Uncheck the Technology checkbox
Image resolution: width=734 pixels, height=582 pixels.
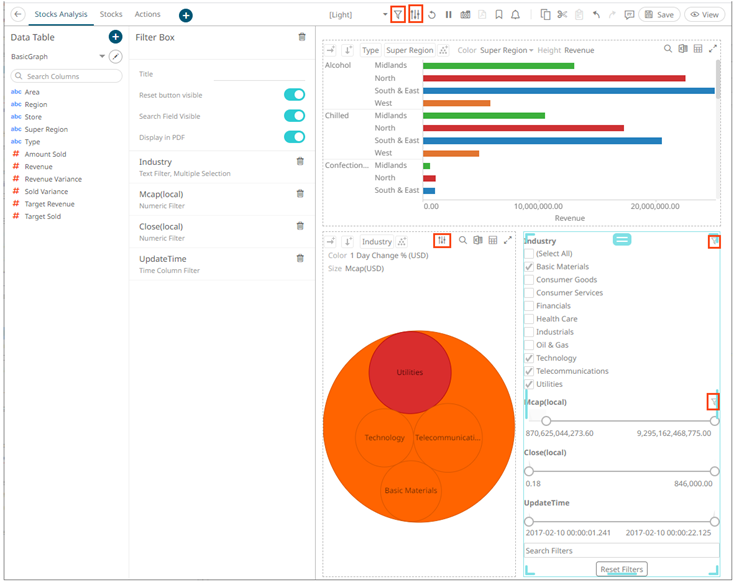529,358
